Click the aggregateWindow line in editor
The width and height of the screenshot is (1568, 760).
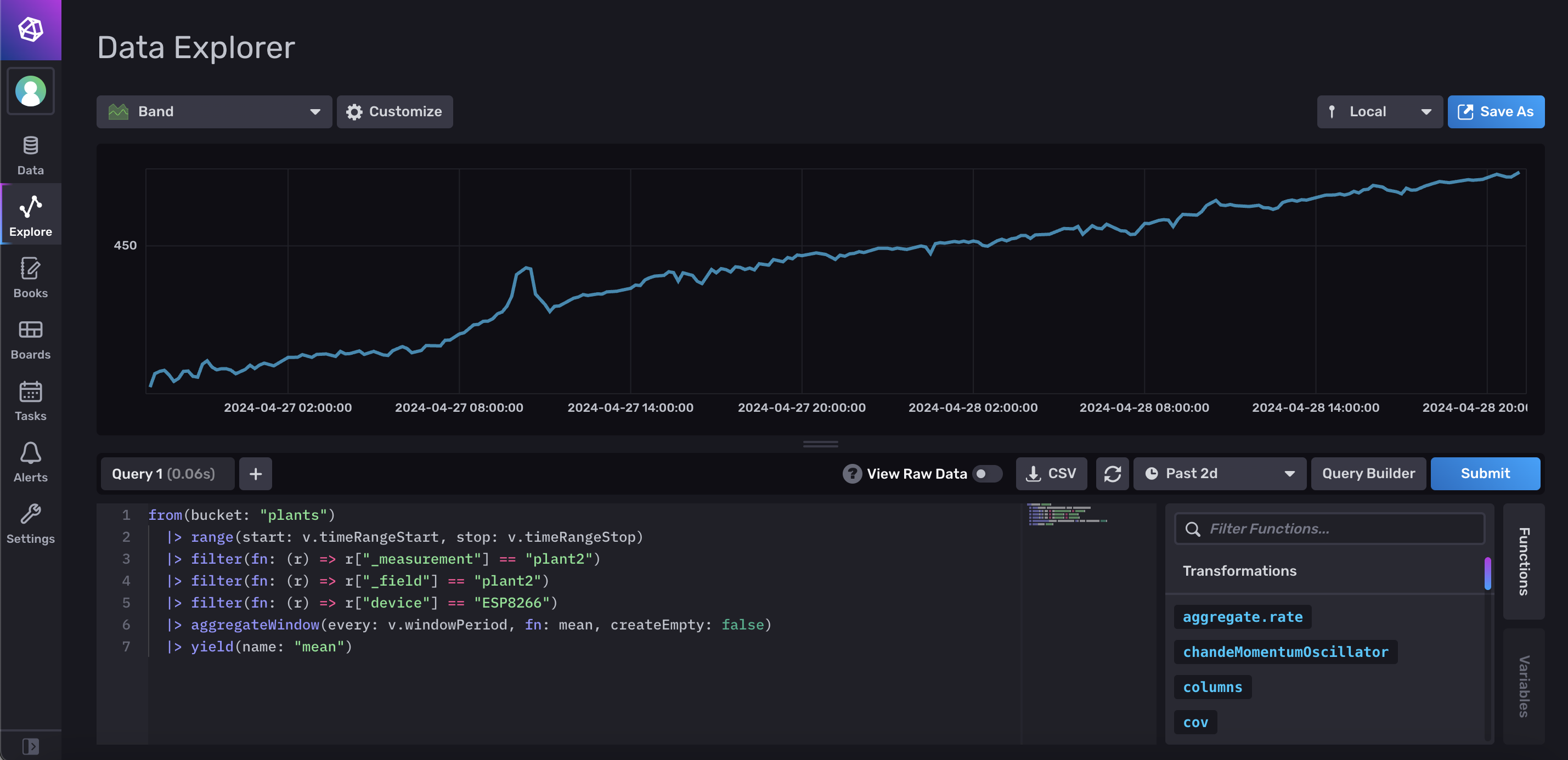click(469, 625)
